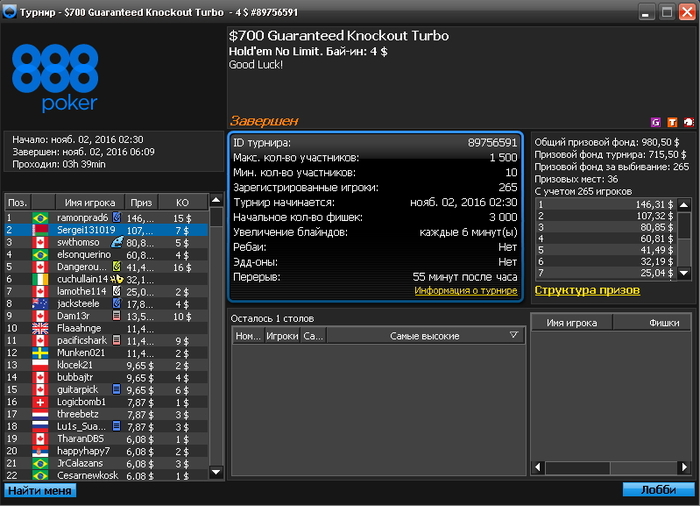
Task: Click prize amount 80,85 $
Action: point(656,227)
